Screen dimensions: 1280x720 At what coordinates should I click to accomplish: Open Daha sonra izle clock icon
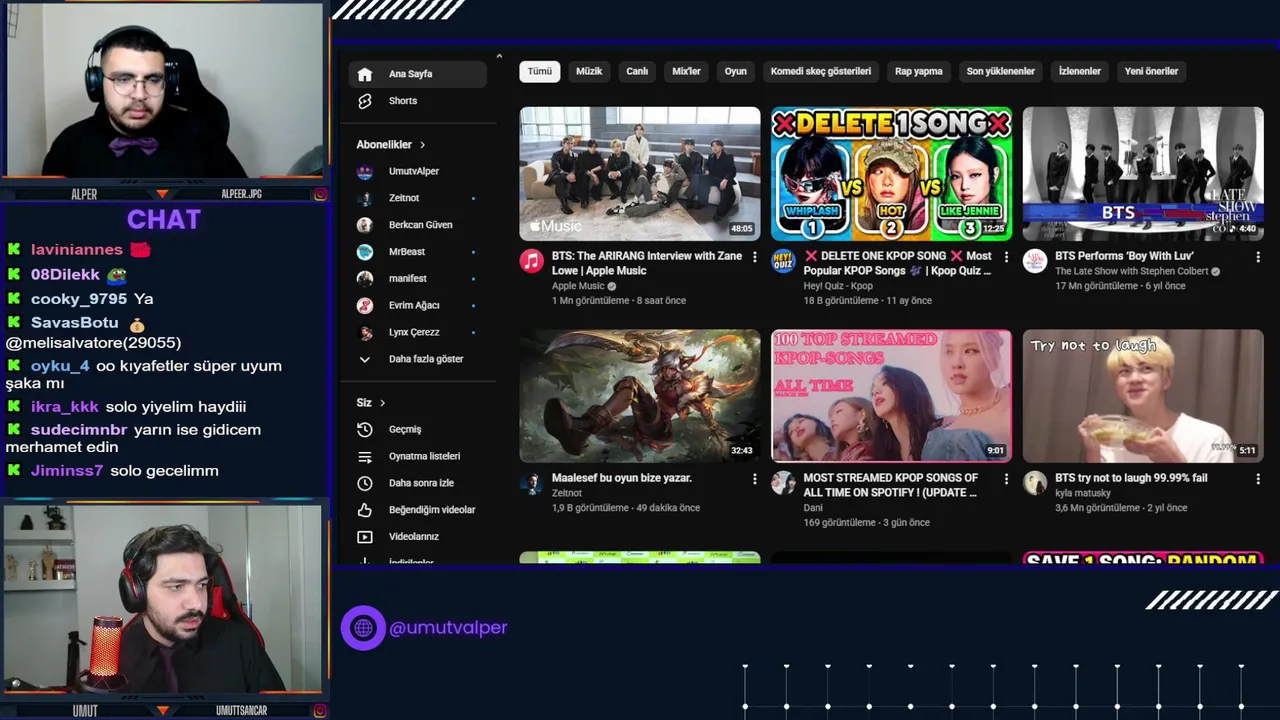365,483
